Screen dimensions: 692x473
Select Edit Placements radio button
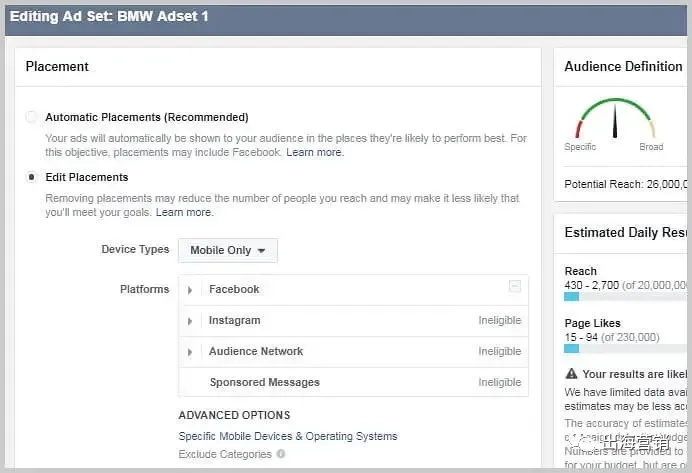tap(31, 177)
